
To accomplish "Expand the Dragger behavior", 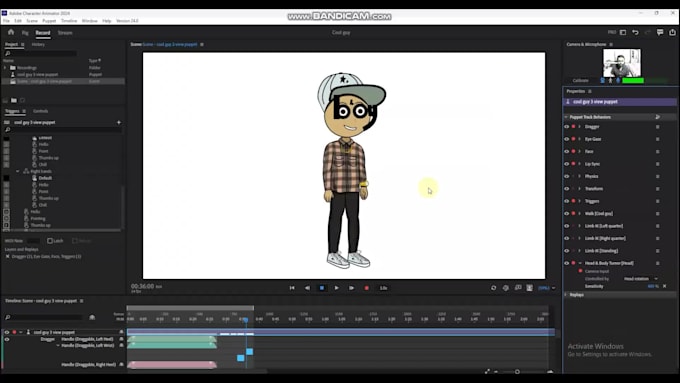I will pyautogui.click(x=579, y=127).
